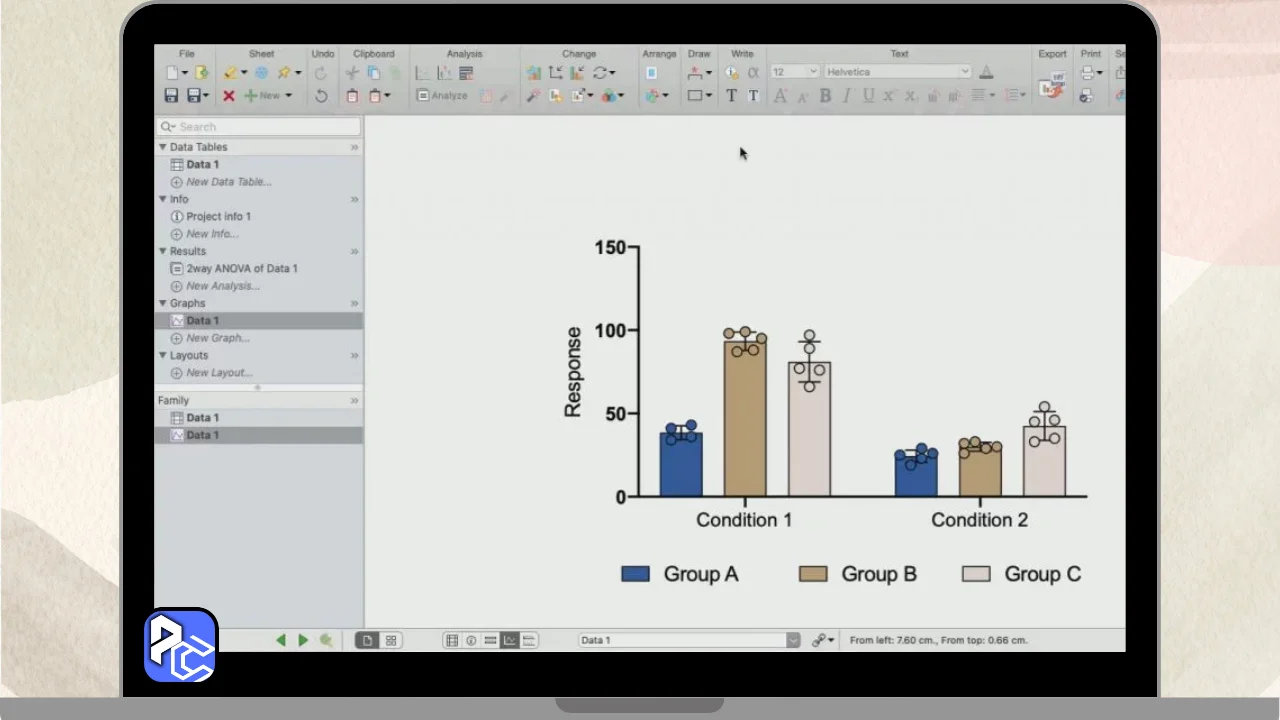
Task: Click the Analyze button in Analysis group
Action: point(442,96)
